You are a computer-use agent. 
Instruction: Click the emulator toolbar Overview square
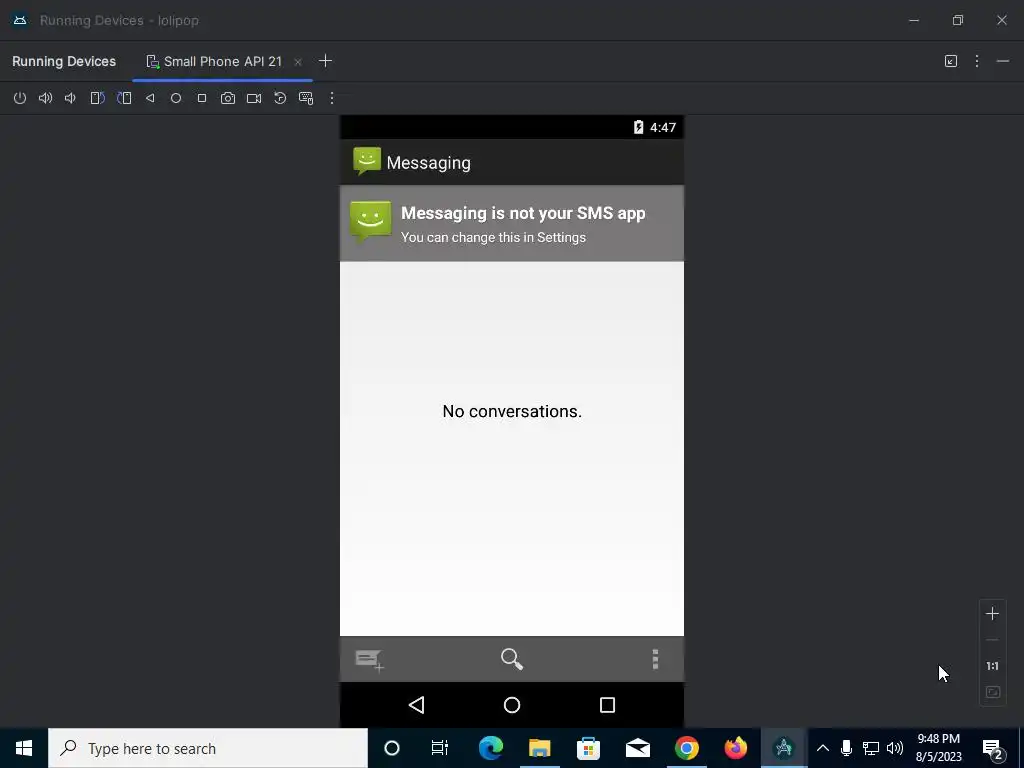tap(202, 98)
